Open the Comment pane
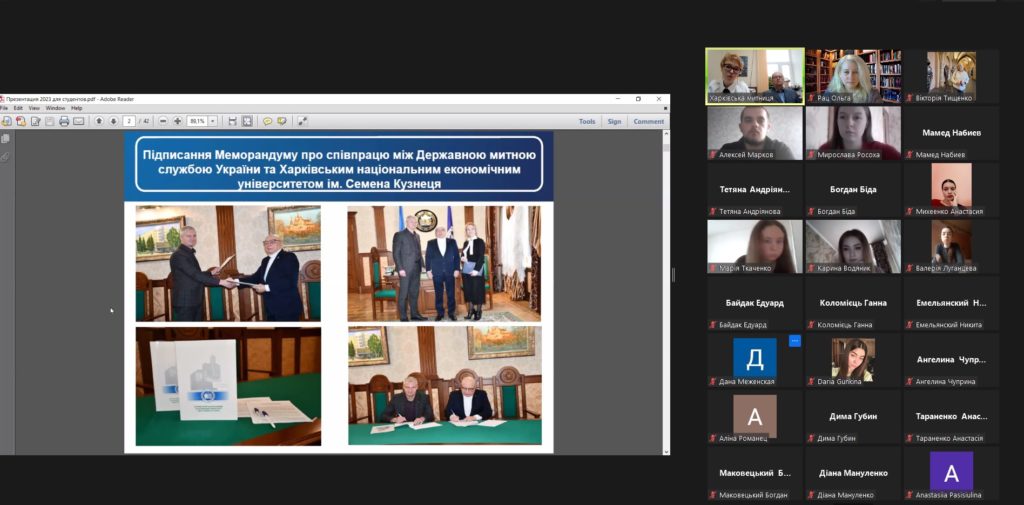The height and width of the screenshot is (505, 1024). pyautogui.click(x=648, y=122)
